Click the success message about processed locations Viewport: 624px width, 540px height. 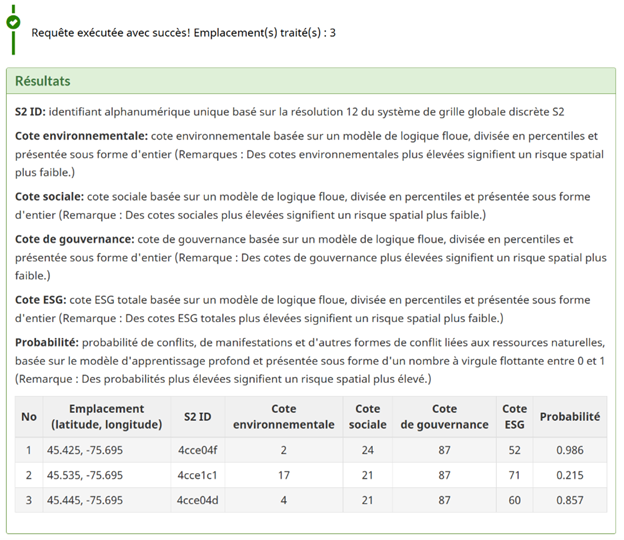click(183, 32)
